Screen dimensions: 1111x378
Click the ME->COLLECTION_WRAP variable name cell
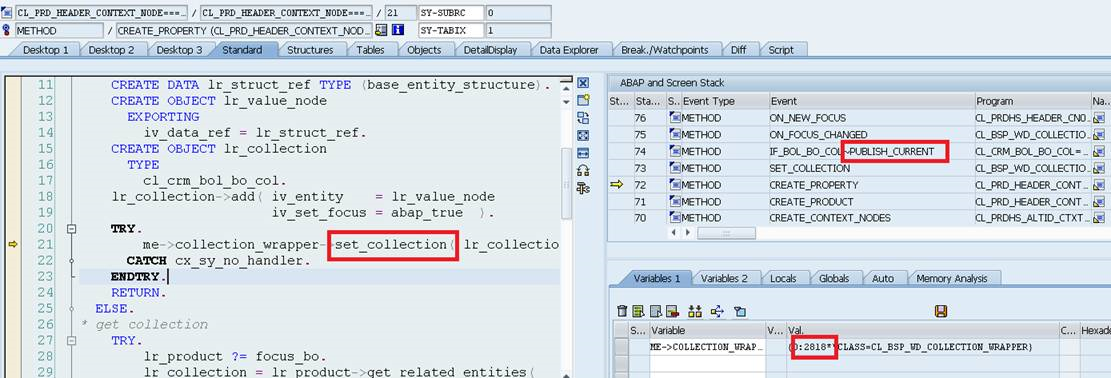tap(707, 347)
